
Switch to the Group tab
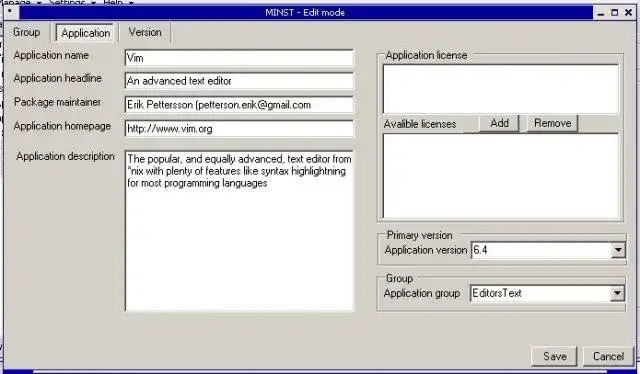27,32
